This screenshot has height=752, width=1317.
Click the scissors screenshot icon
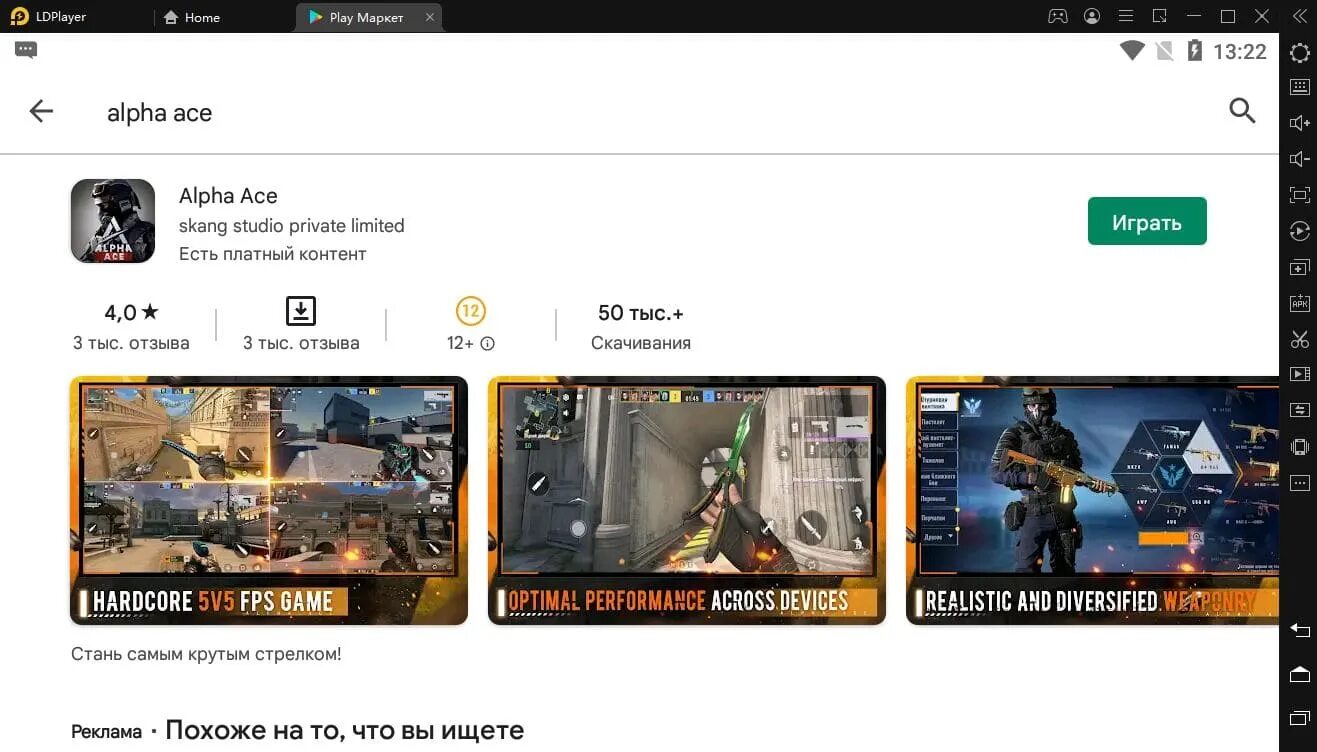tap(1300, 339)
